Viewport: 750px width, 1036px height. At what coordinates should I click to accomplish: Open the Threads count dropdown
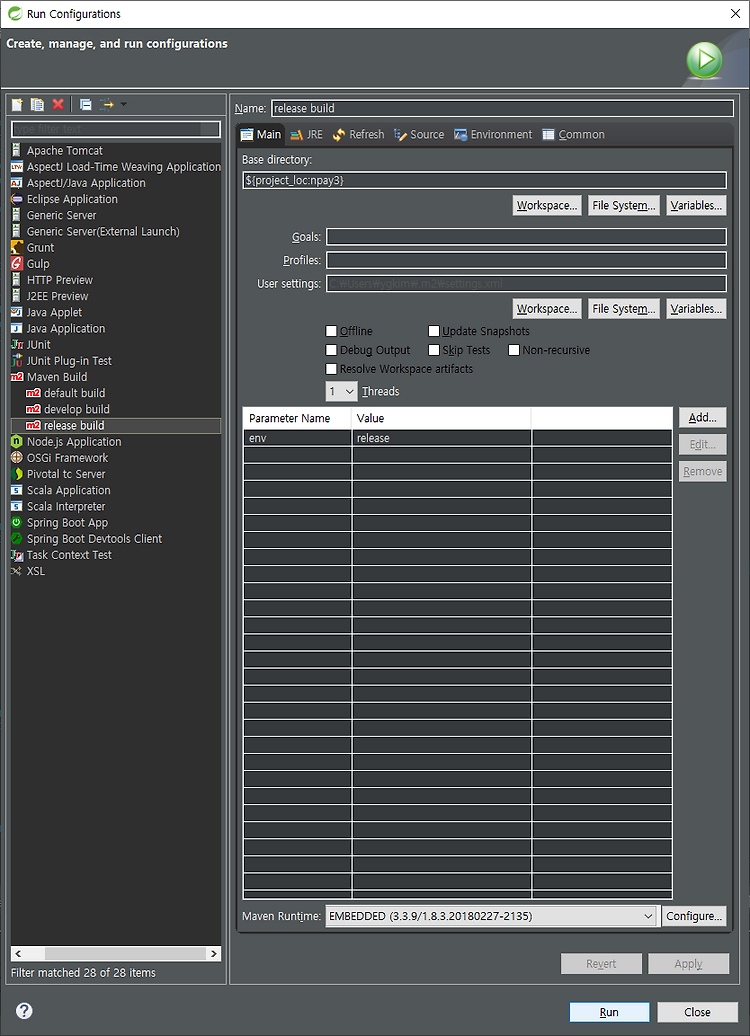coord(342,391)
